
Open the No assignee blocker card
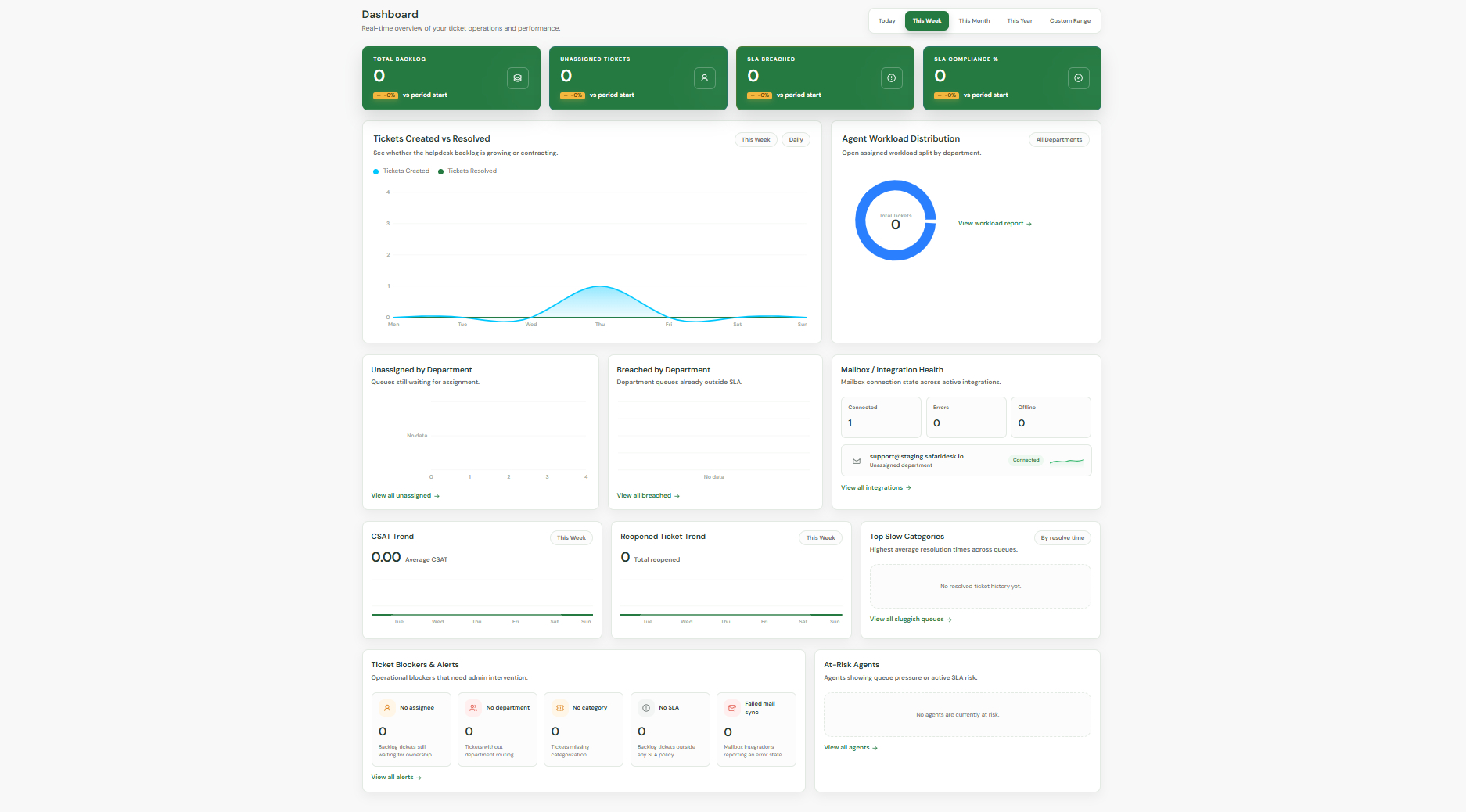(x=411, y=729)
